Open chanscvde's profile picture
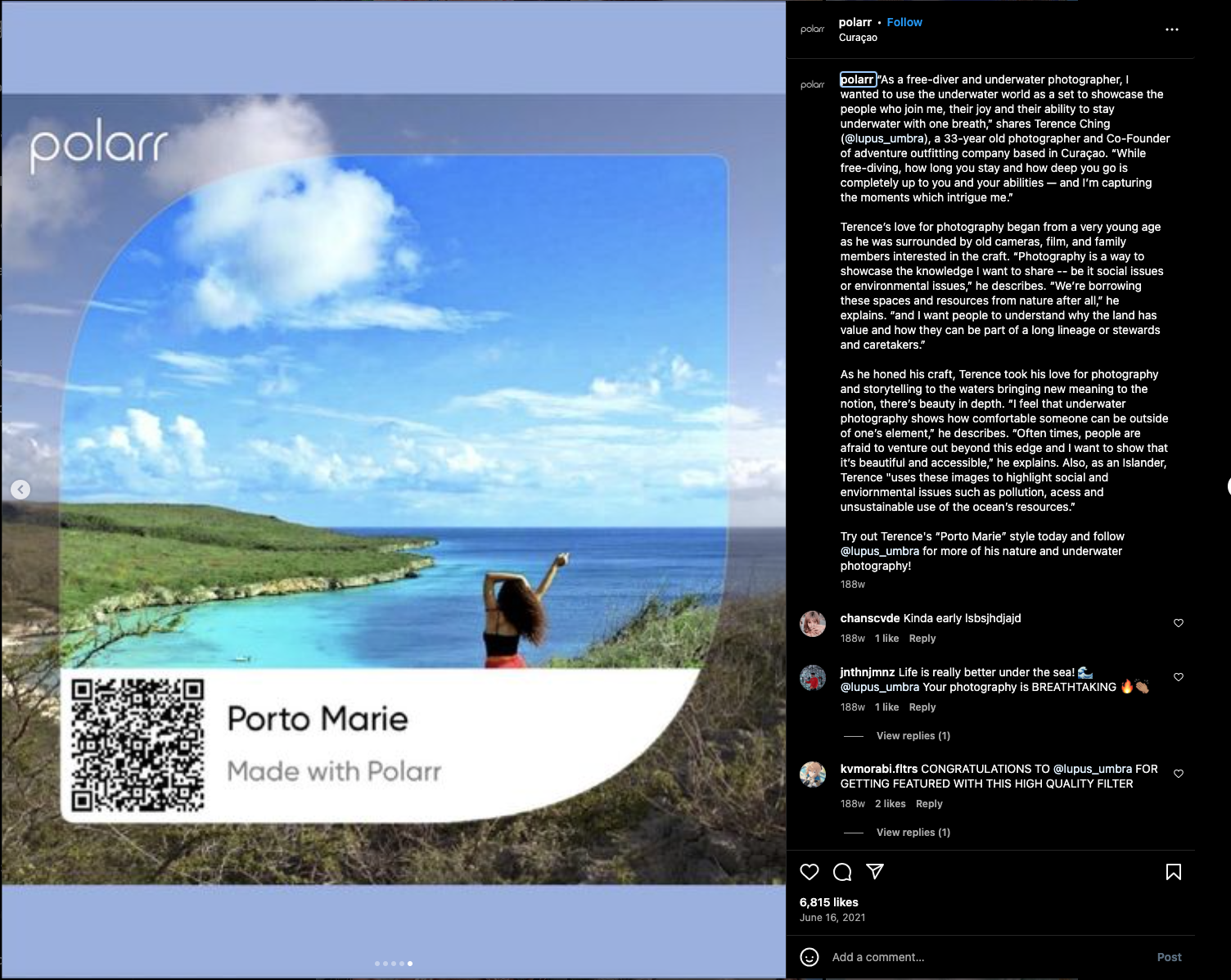 pos(813,624)
